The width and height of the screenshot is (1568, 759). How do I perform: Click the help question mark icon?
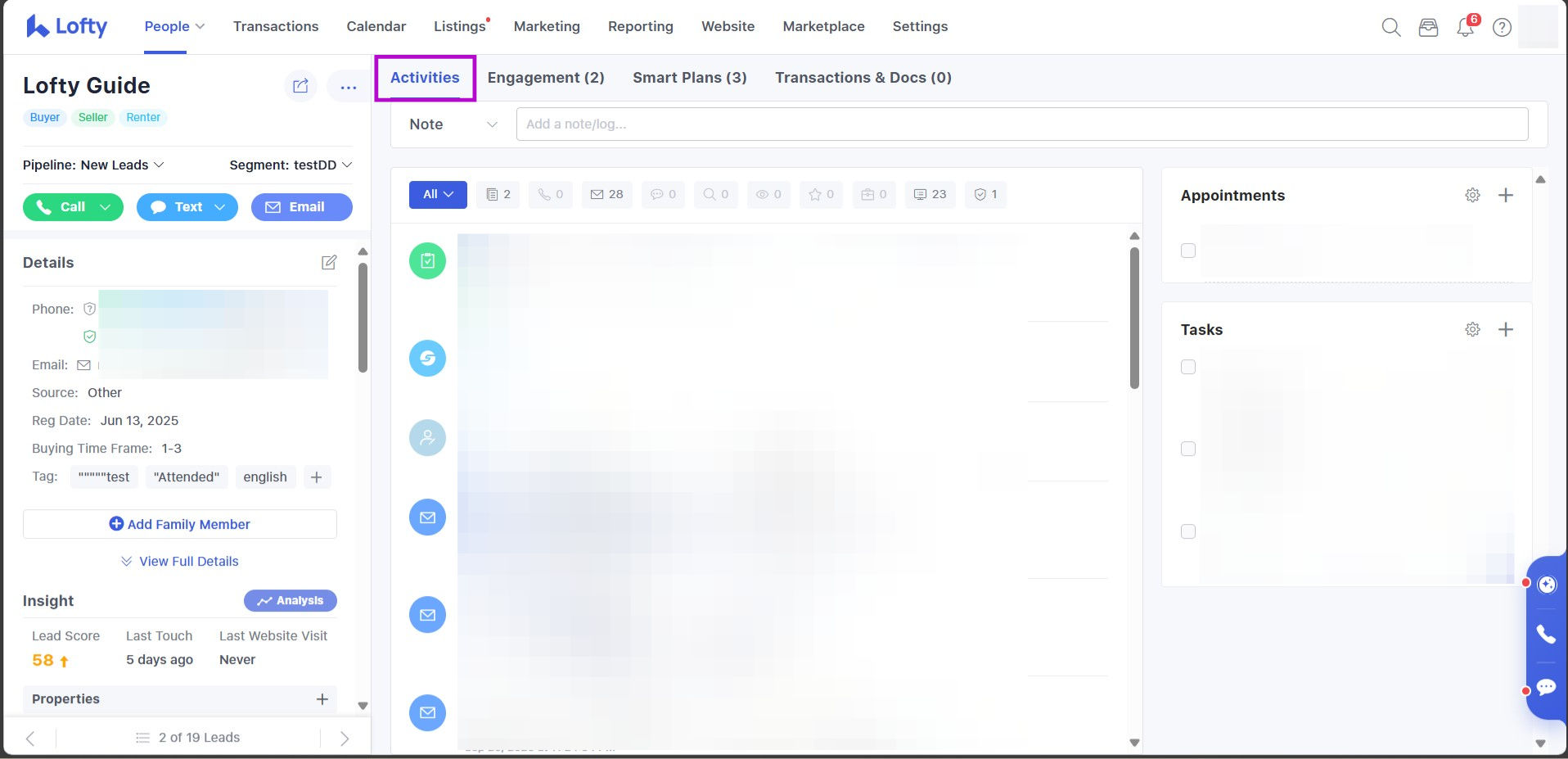click(1502, 28)
